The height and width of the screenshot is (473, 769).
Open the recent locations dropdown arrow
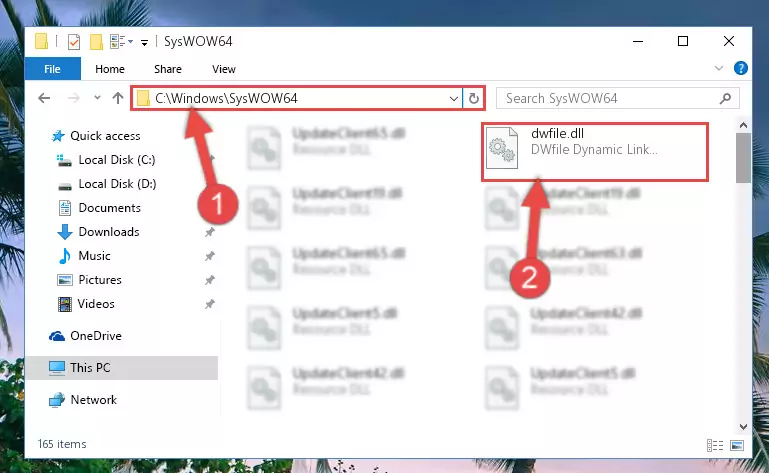click(97, 98)
